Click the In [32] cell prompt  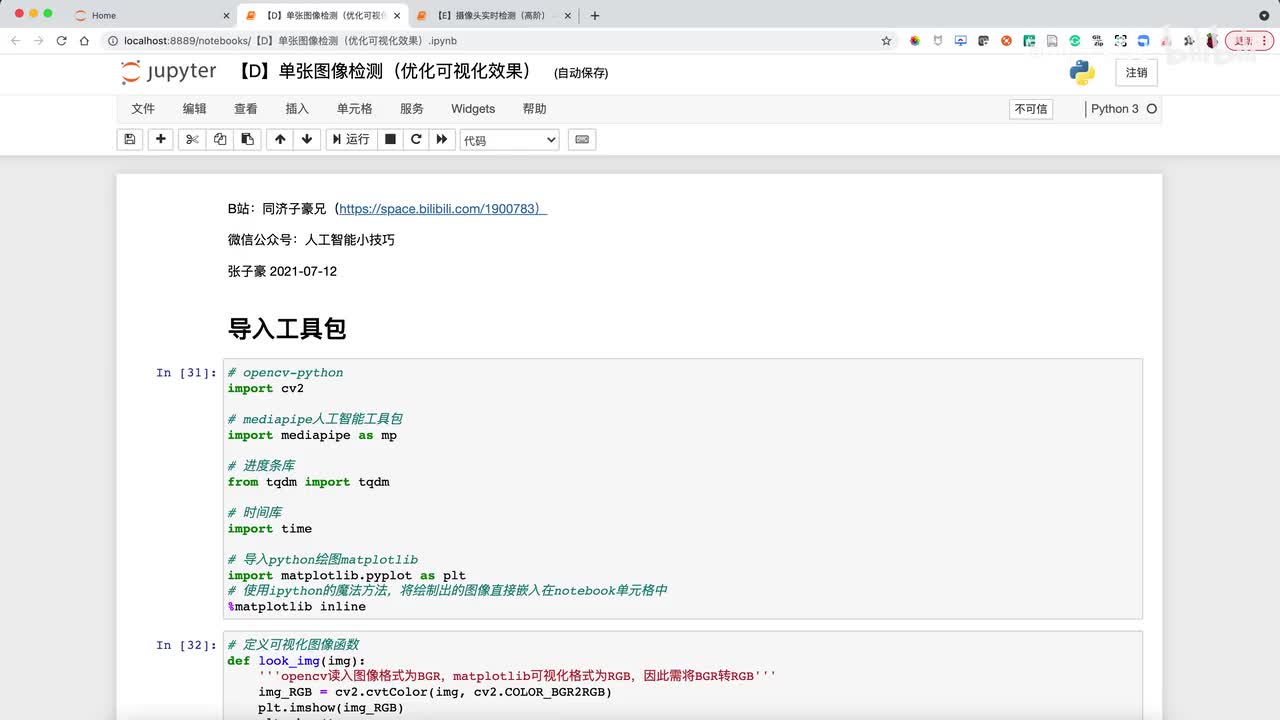[x=186, y=645]
